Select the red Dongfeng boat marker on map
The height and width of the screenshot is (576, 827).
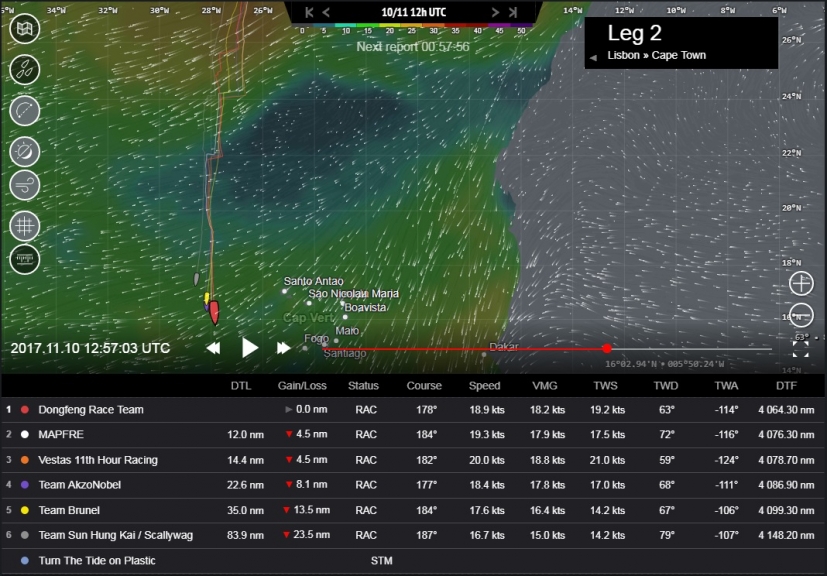click(214, 313)
